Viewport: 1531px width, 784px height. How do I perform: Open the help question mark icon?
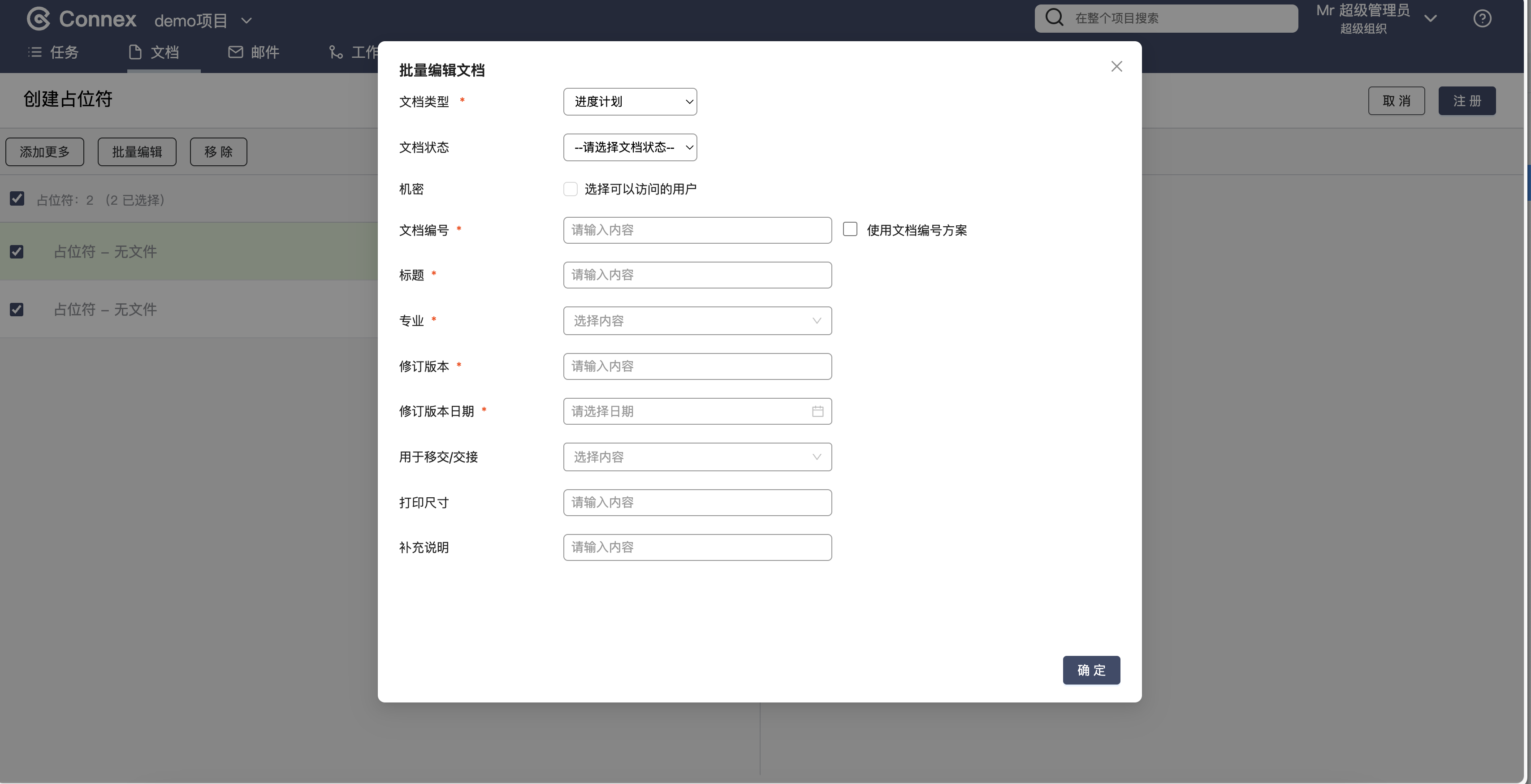[x=1482, y=19]
